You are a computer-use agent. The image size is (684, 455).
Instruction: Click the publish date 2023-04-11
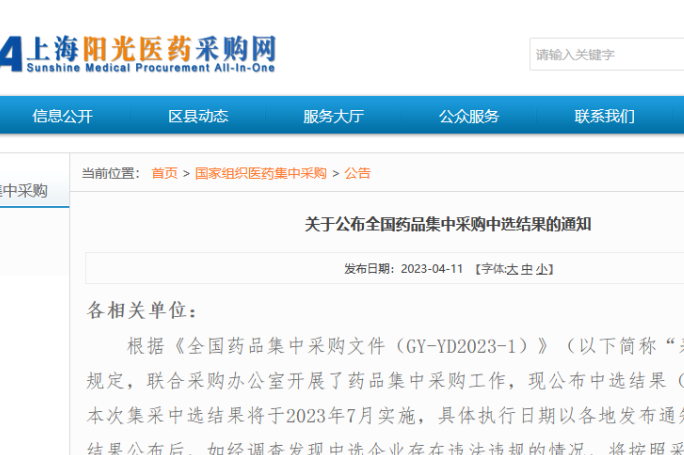(432, 269)
